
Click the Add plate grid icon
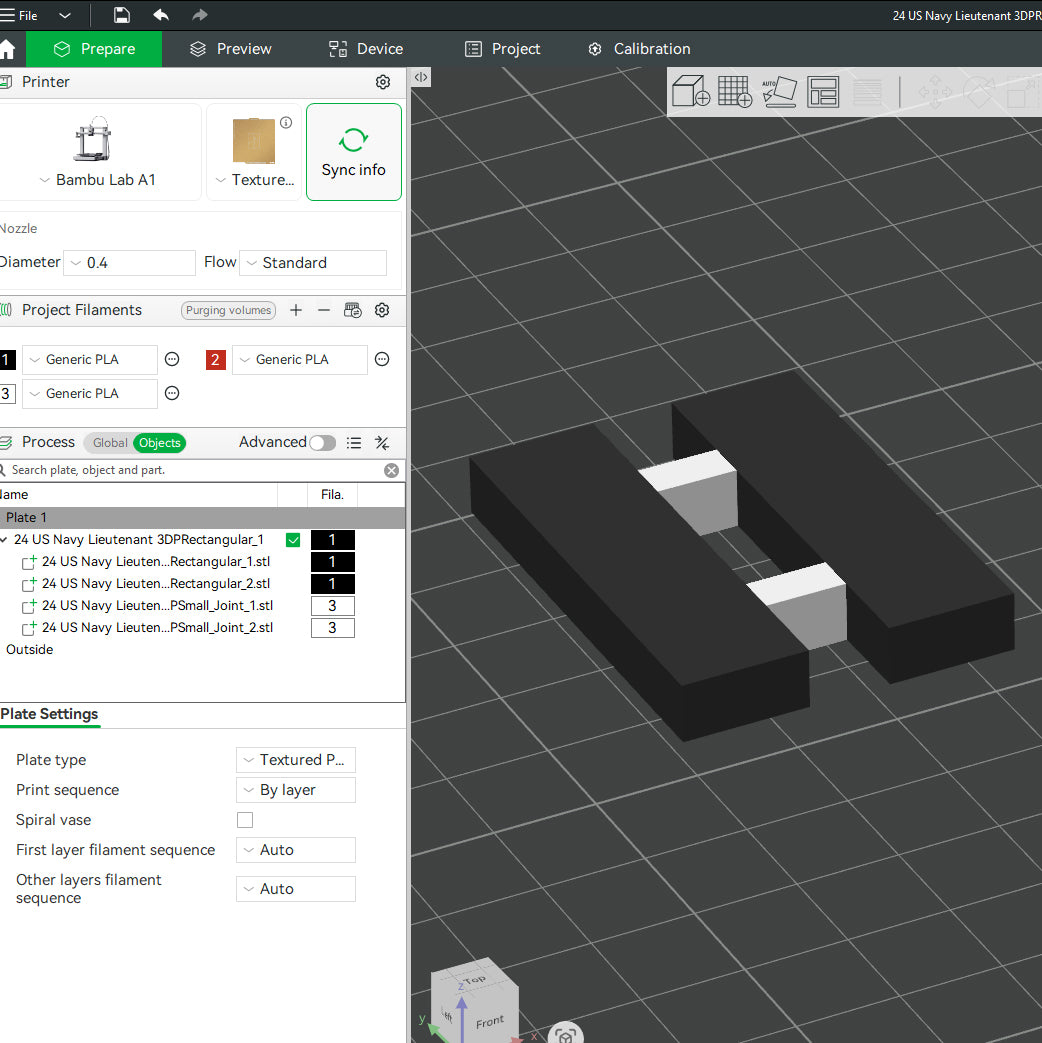(735, 91)
